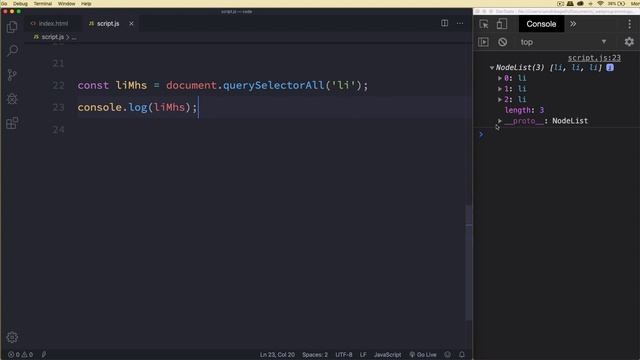Open editor More Actions menu
This screenshot has width=640, height=360.
(460, 23)
